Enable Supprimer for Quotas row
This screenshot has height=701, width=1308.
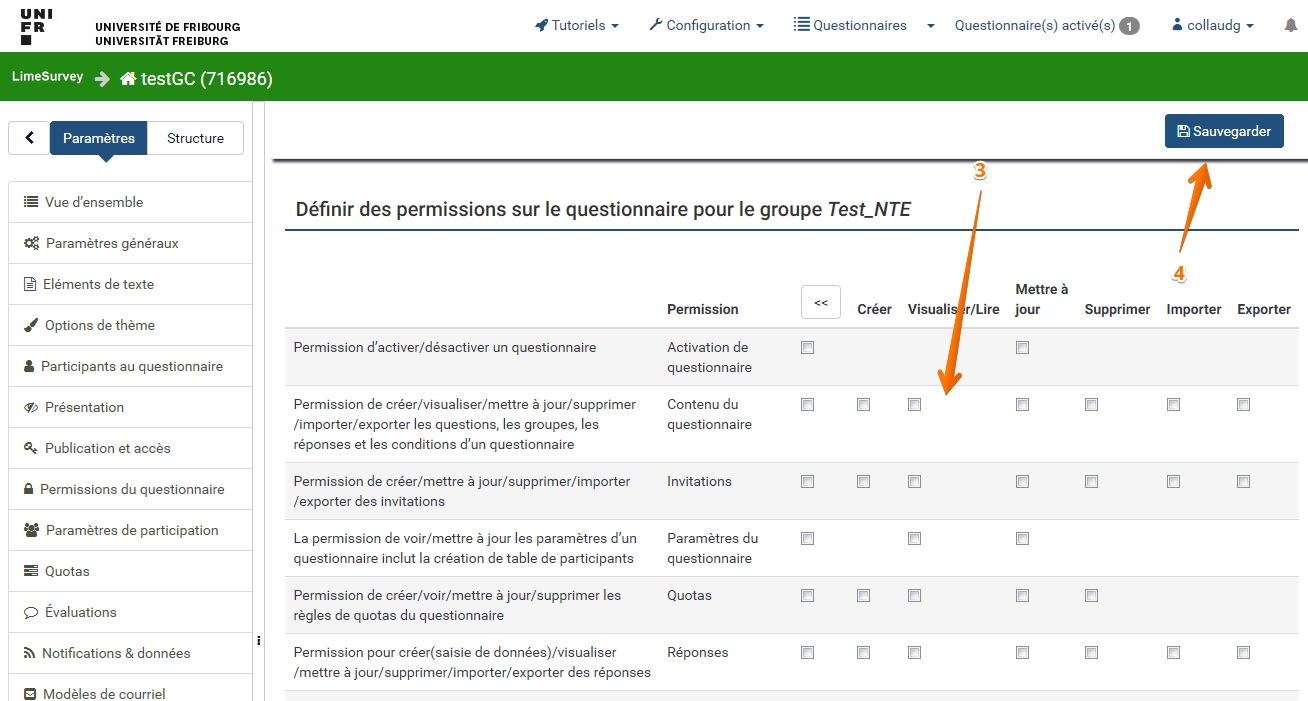coord(1092,596)
